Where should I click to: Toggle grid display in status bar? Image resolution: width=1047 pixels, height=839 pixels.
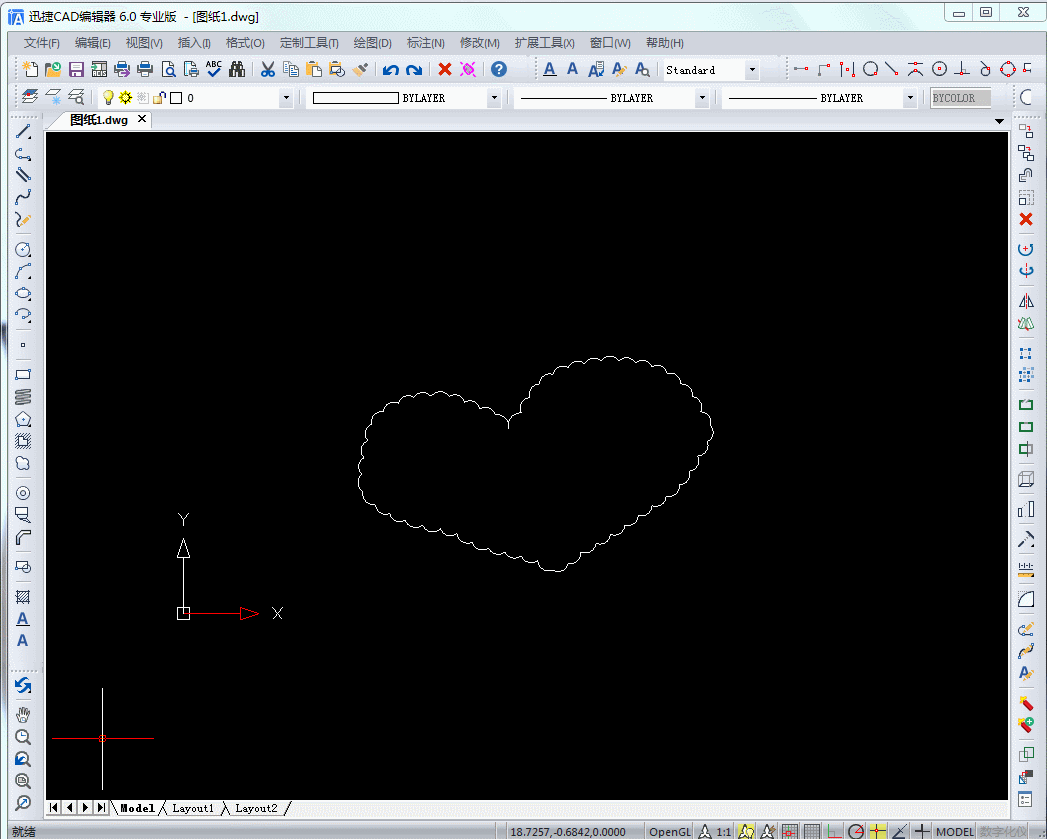(812, 832)
